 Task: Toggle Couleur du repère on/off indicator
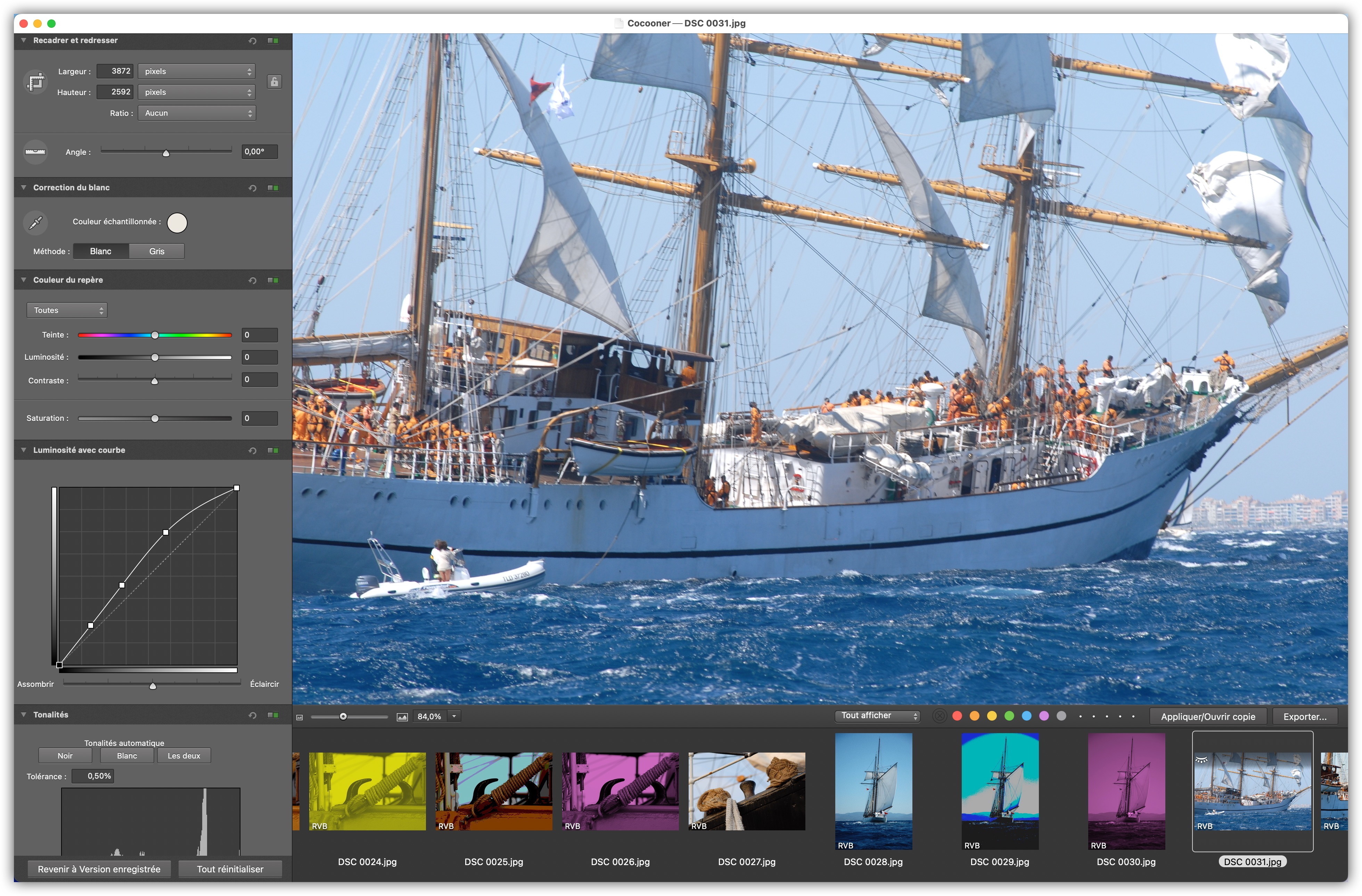(273, 280)
